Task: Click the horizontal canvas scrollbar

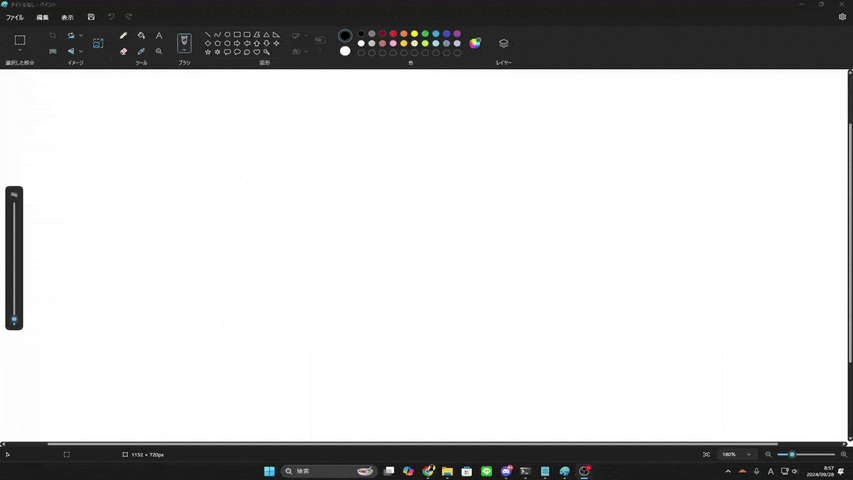Action: tap(412, 444)
